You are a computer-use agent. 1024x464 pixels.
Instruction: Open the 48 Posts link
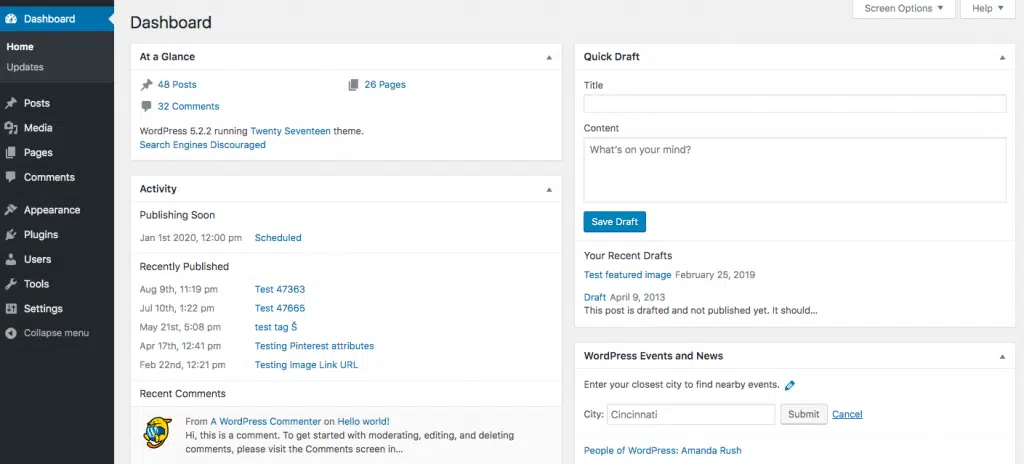pos(177,85)
